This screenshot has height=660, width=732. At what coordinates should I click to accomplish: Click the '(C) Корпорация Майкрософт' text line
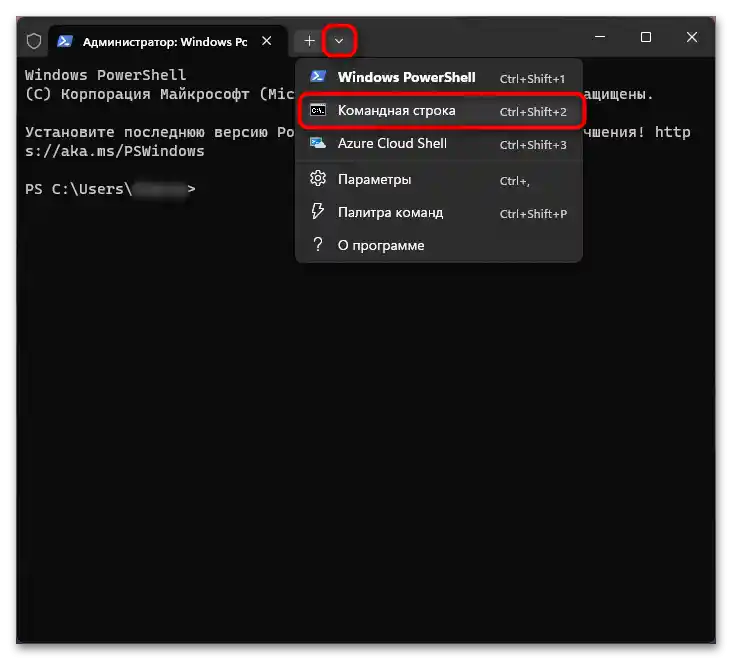coord(160,94)
